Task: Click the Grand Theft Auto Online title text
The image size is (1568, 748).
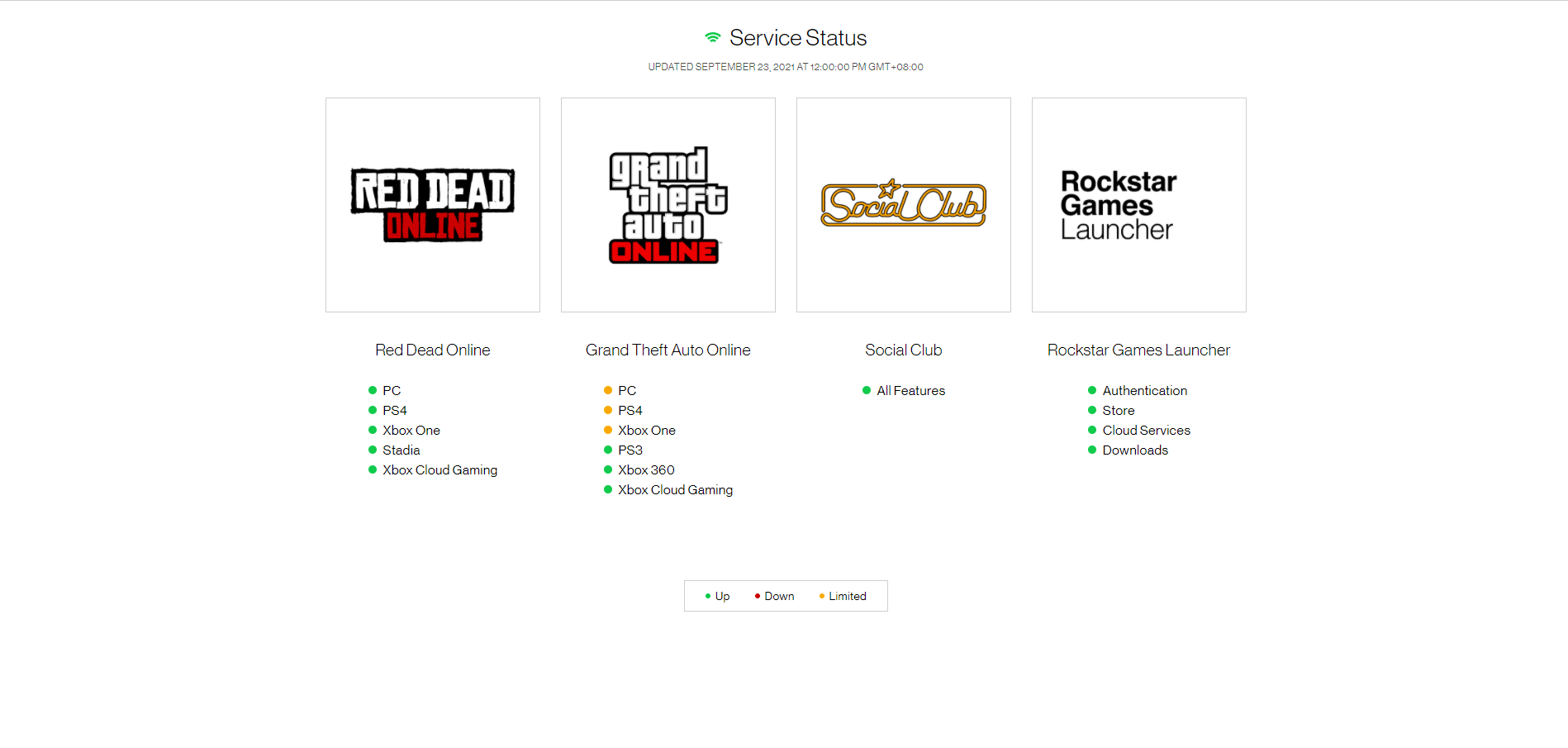Action: tap(668, 350)
